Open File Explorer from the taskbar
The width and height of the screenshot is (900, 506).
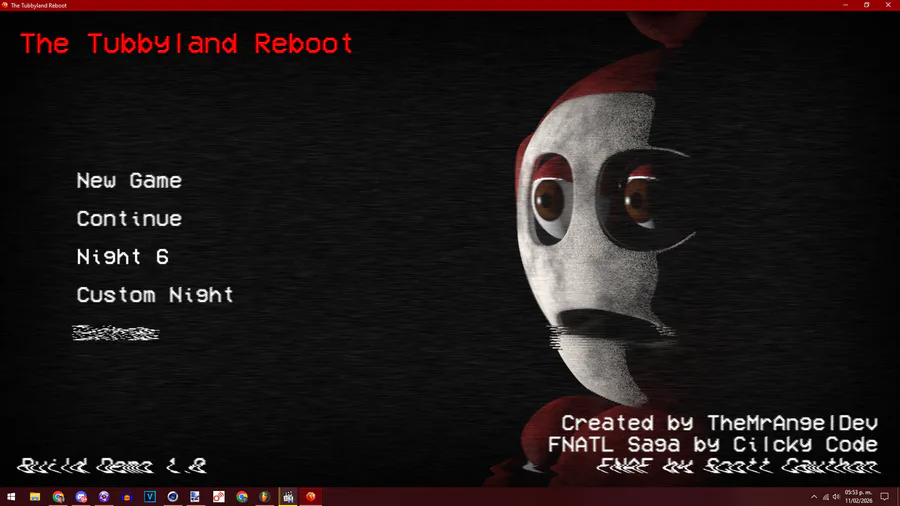(x=35, y=497)
